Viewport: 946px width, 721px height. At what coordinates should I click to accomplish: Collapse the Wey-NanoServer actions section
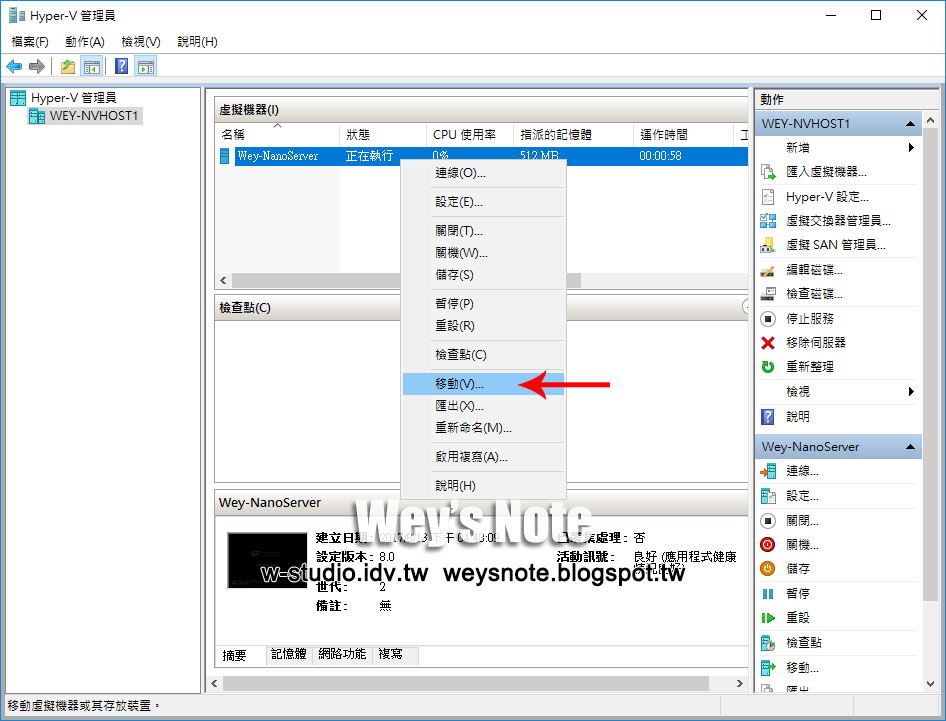910,446
